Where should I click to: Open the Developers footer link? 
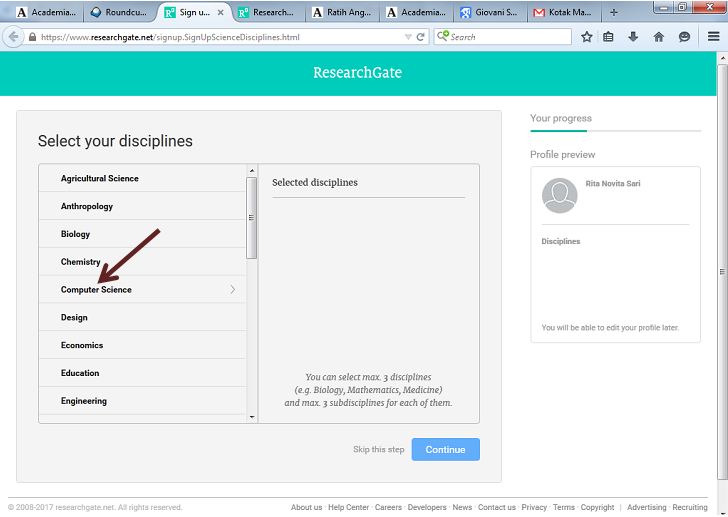coord(427,507)
